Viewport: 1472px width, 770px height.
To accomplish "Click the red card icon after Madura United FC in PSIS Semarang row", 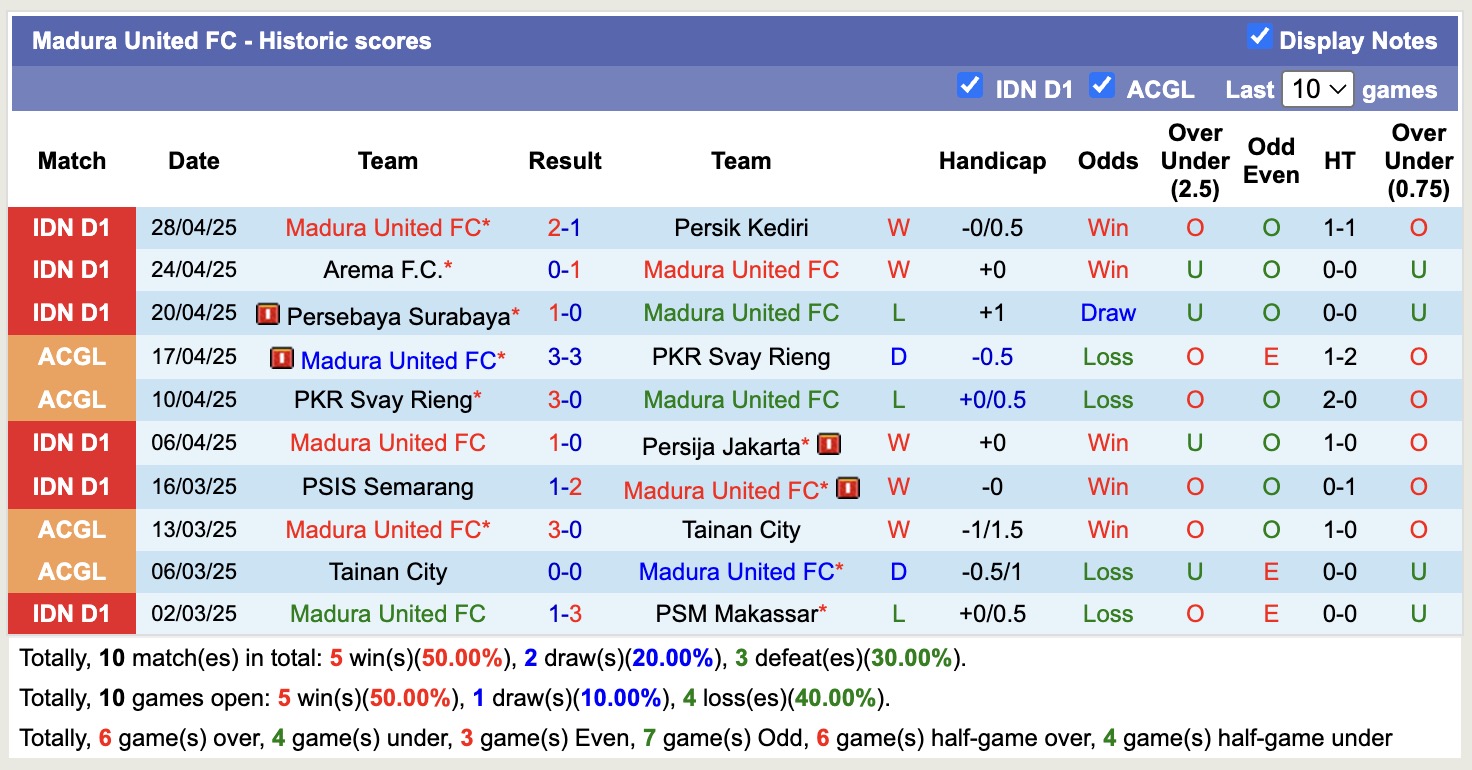I will [847, 487].
